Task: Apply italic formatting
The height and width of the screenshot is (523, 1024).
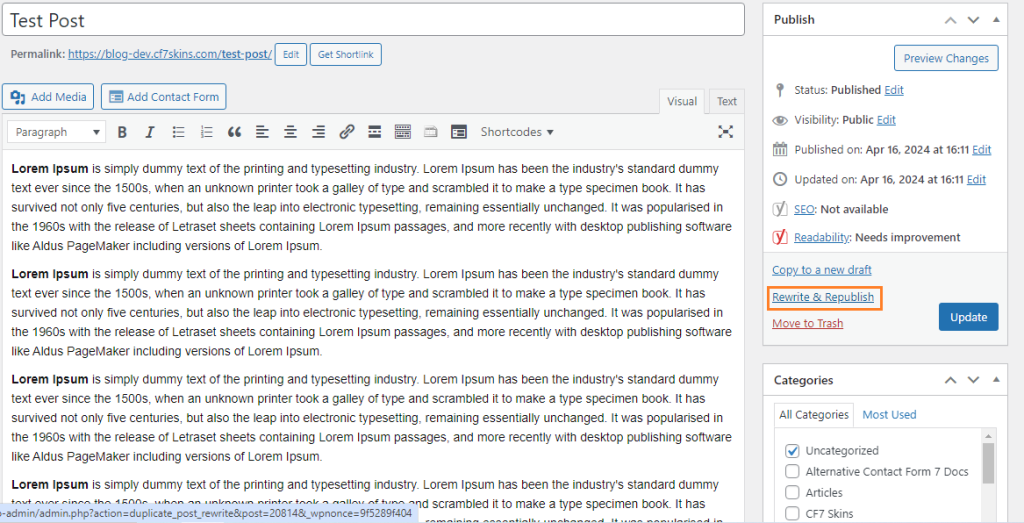Action: click(150, 132)
